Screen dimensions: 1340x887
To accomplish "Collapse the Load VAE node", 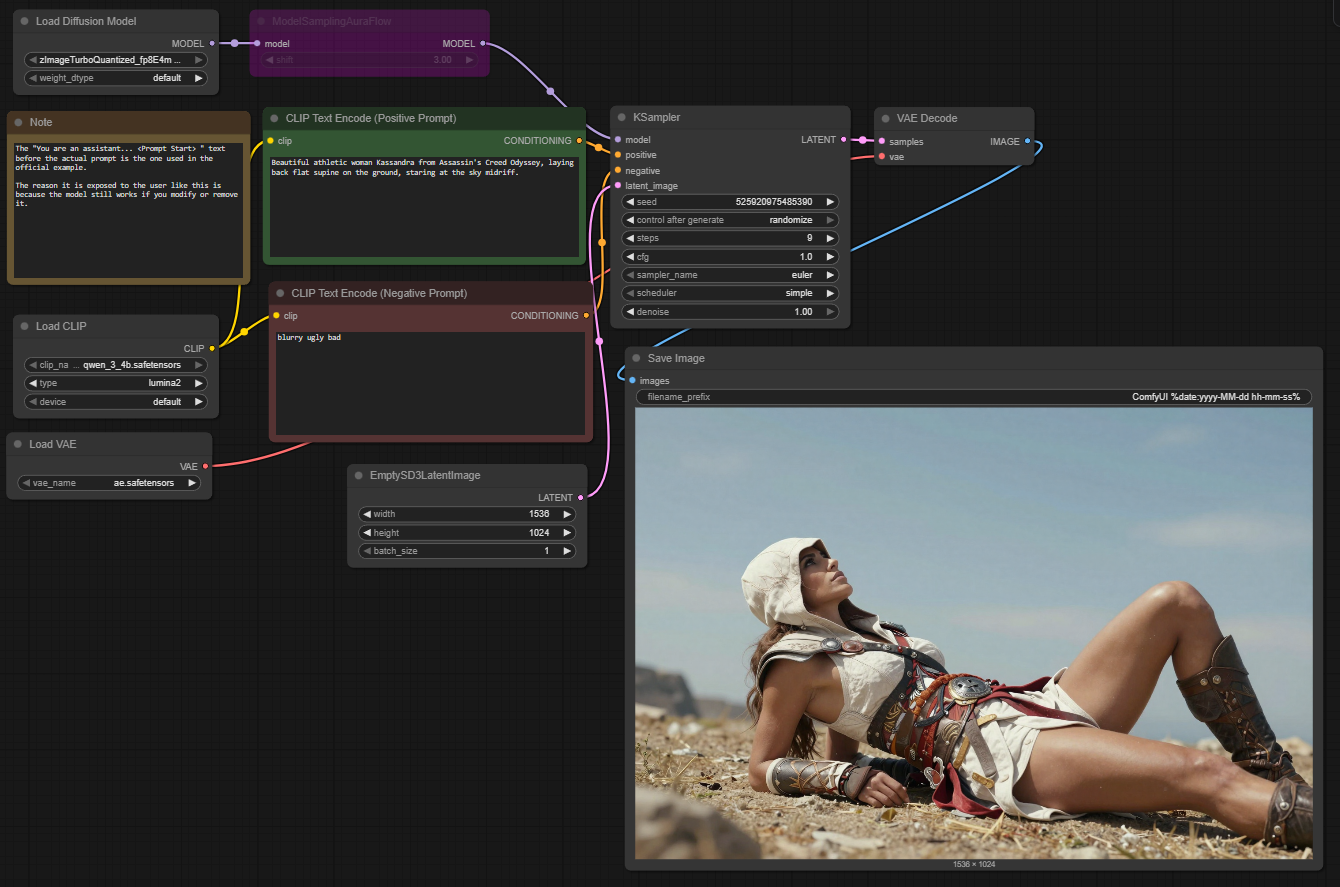I will point(18,444).
